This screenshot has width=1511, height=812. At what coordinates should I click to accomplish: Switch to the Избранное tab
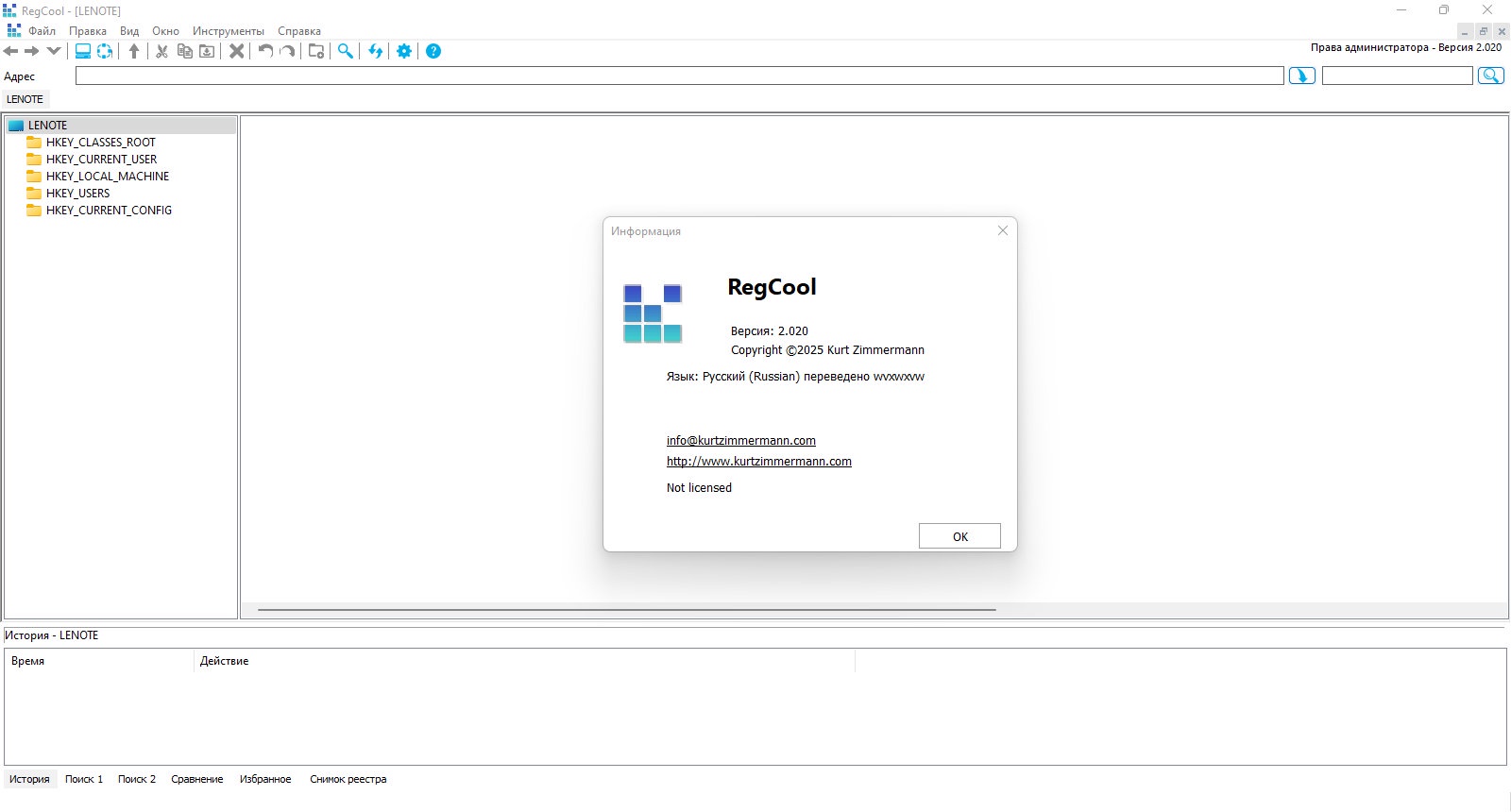pyautogui.click(x=265, y=779)
